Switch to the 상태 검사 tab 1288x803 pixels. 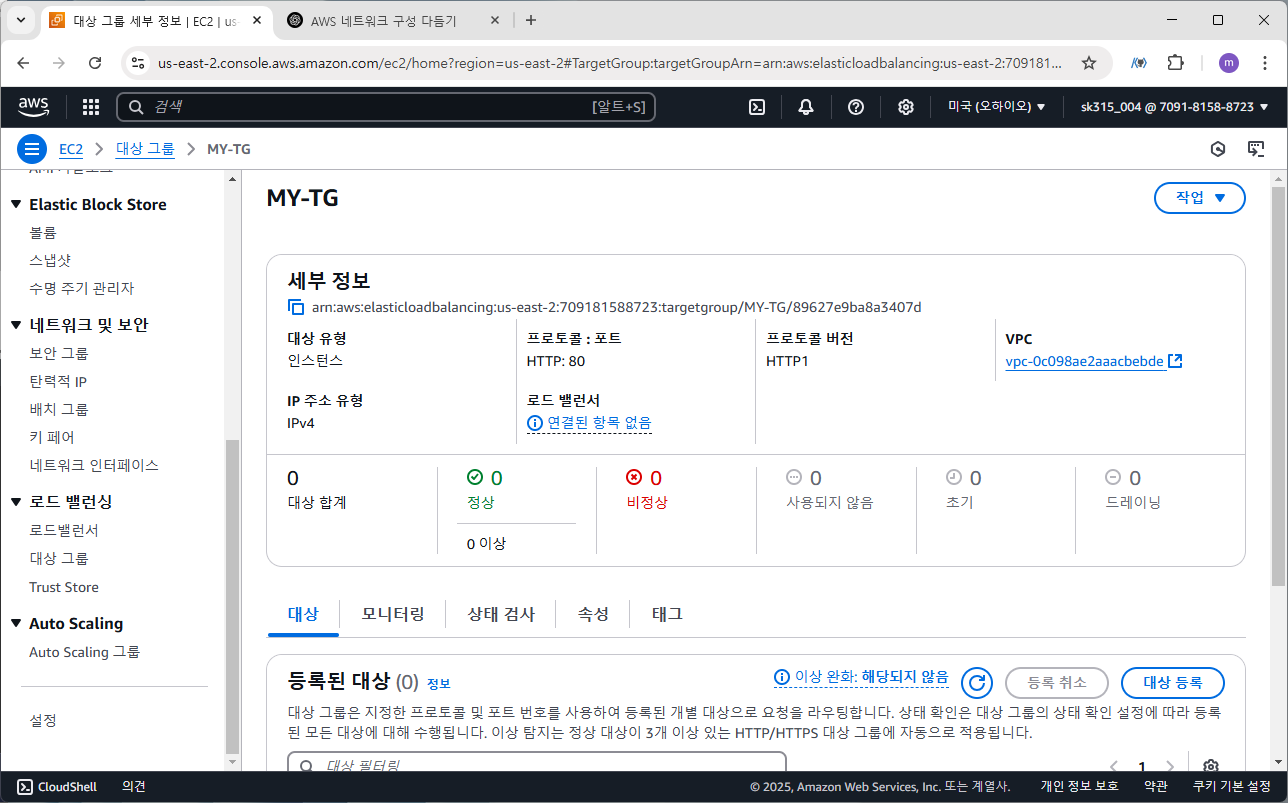click(x=501, y=614)
